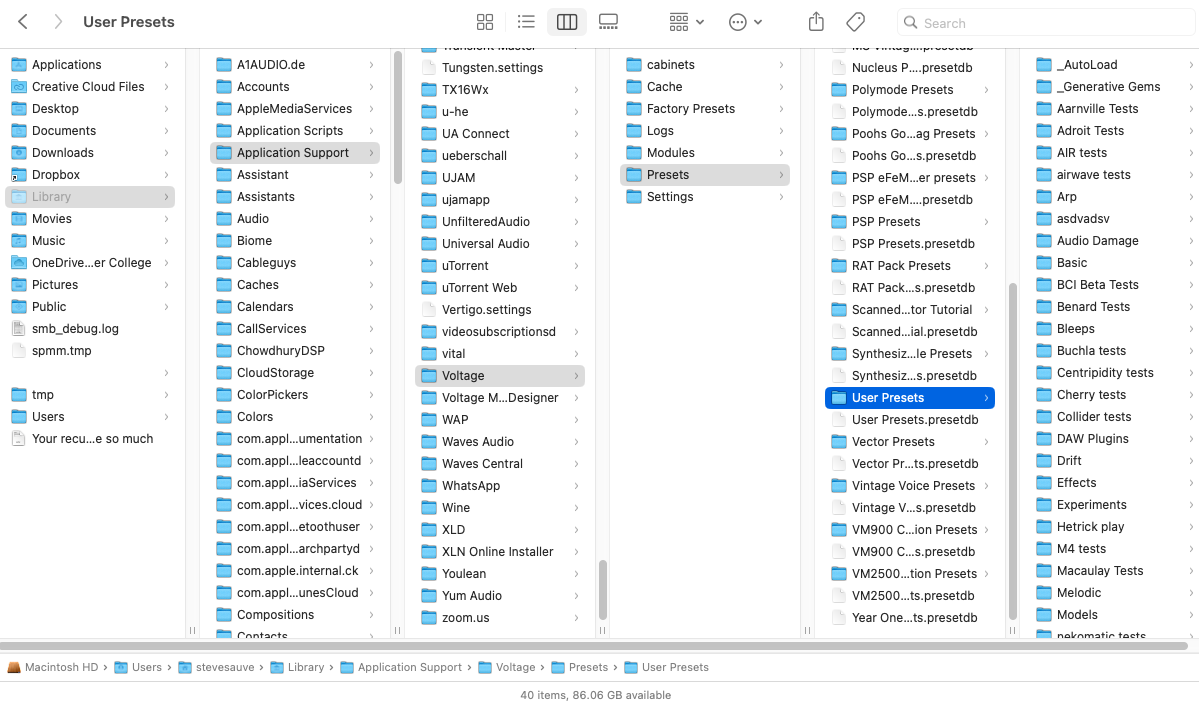Image resolution: width=1199 pixels, height=705 pixels.
Task: Switch to icon grid view
Action: point(485,22)
